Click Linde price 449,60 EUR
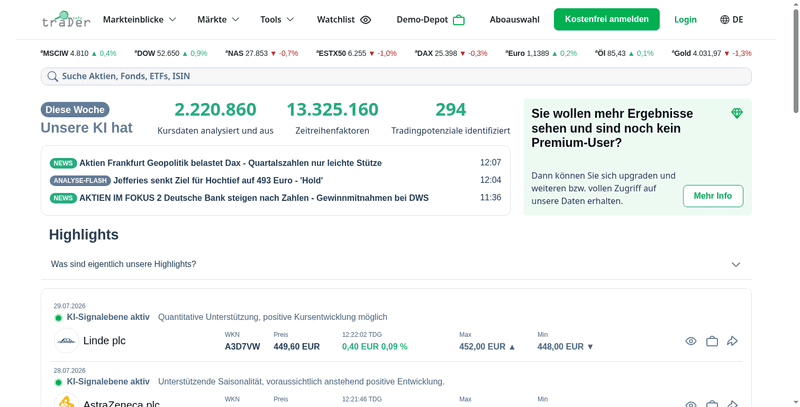Screen dimensions: 800x407 point(296,347)
